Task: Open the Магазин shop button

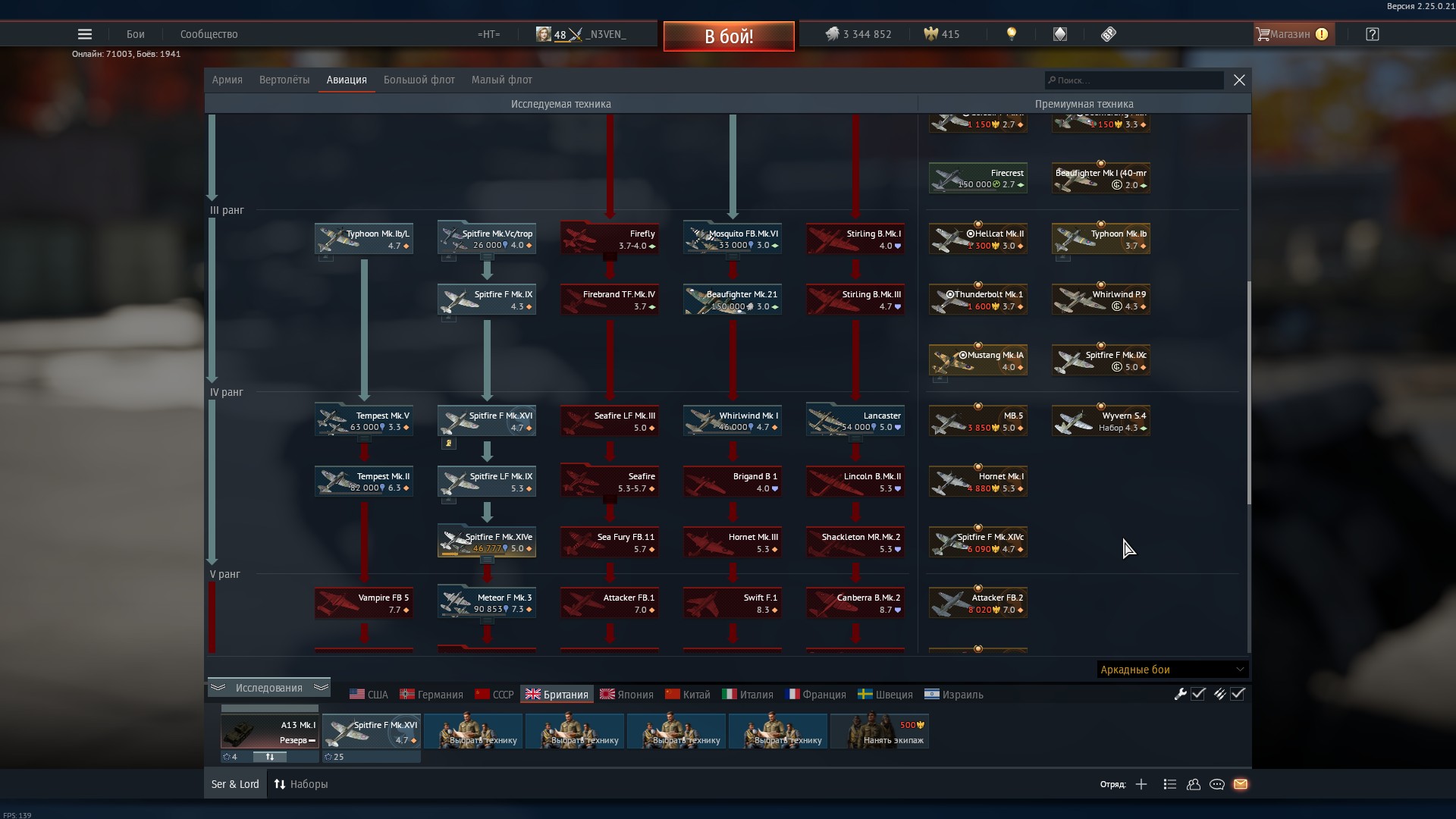Action: [1294, 34]
